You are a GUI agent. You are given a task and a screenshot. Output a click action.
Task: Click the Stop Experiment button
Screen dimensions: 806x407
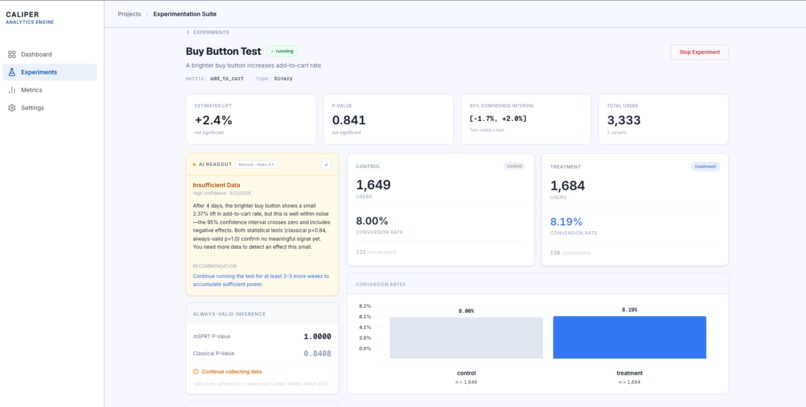tap(699, 52)
